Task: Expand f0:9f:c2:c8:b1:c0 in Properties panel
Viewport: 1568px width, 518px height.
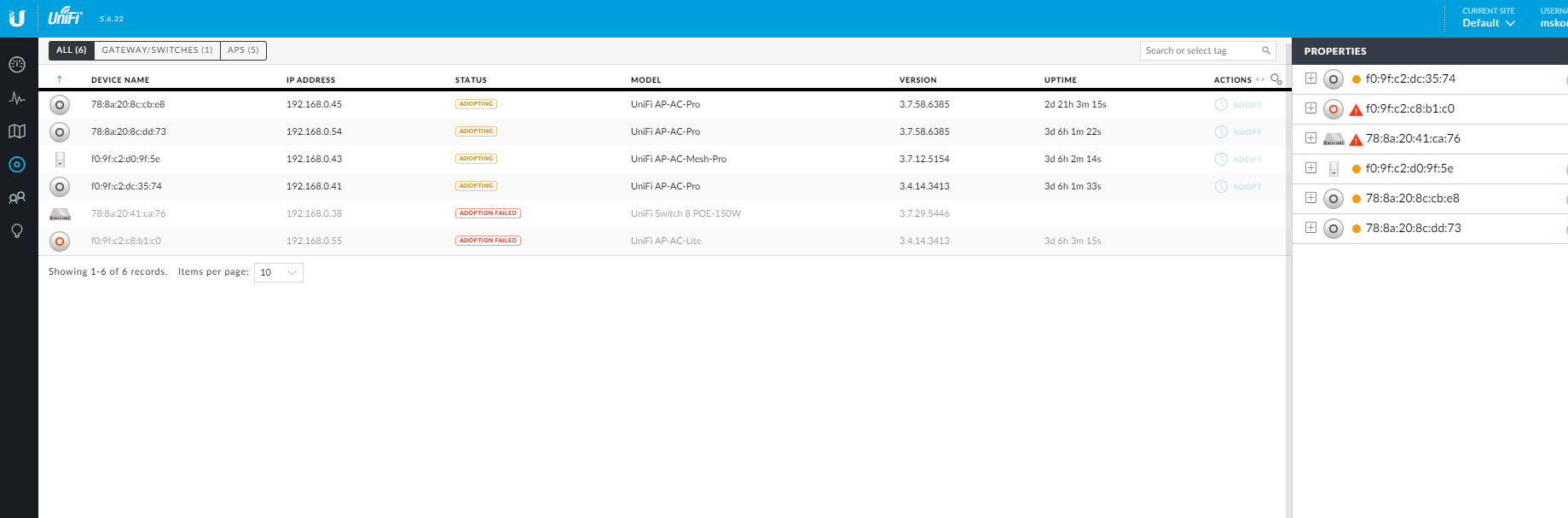Action: click(x=1311, y=108)
